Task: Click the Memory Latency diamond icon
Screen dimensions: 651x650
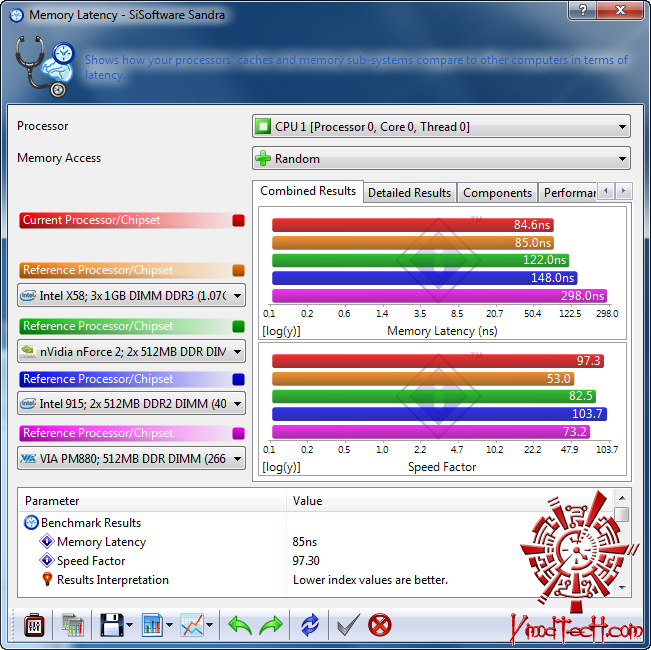Action: click(47, 541)
